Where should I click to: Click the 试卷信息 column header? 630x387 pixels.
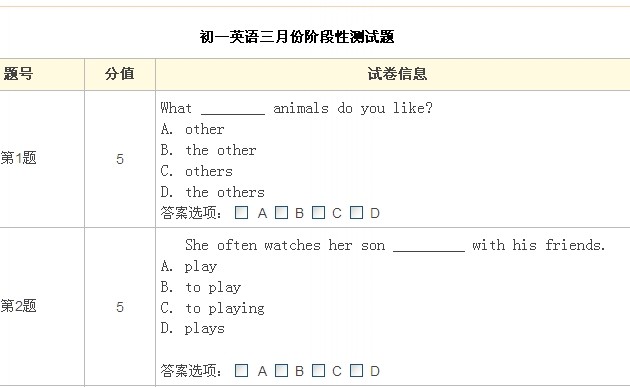click(397, 74)
